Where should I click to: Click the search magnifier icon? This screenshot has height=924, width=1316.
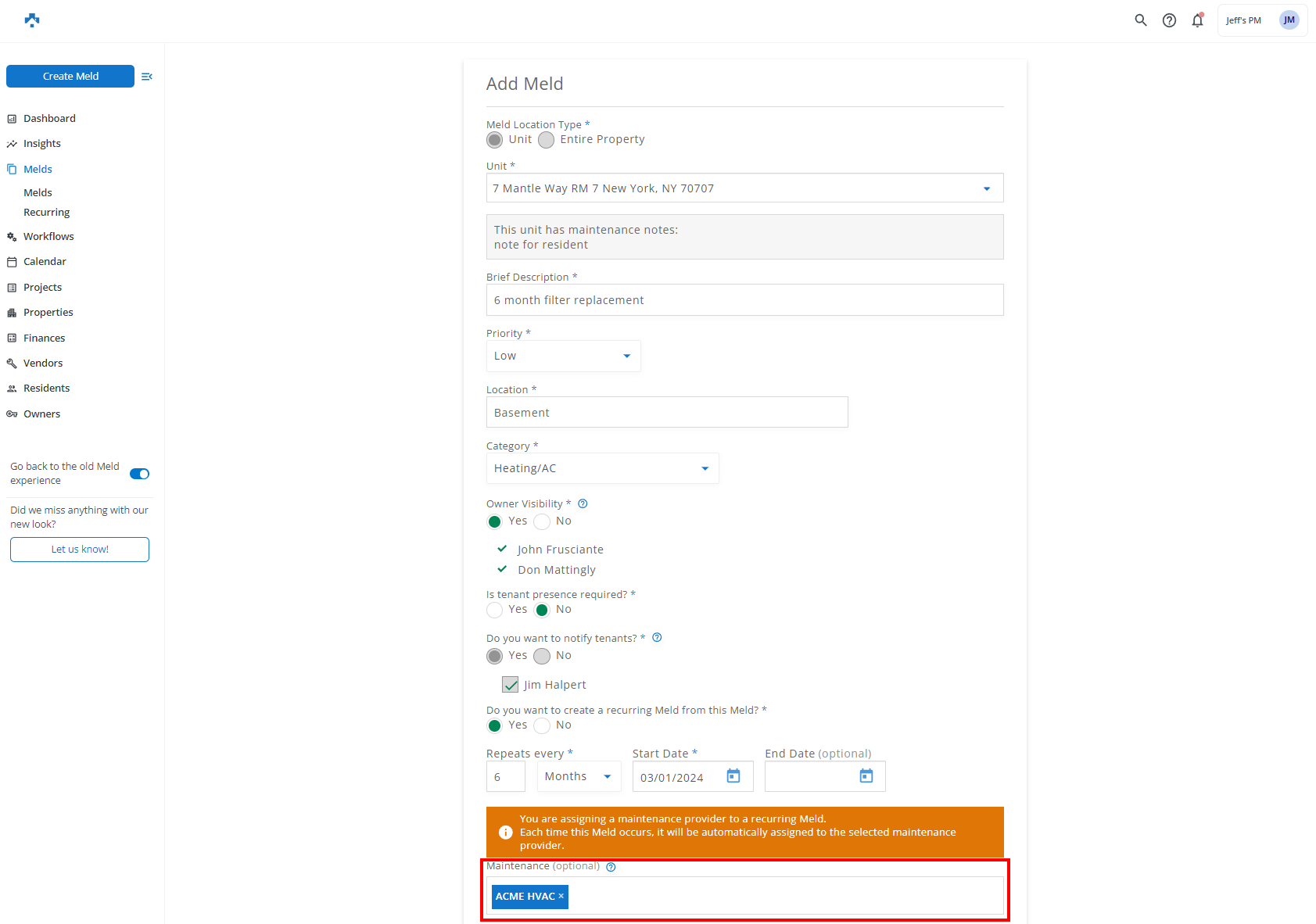click(x=1141, y=20)
